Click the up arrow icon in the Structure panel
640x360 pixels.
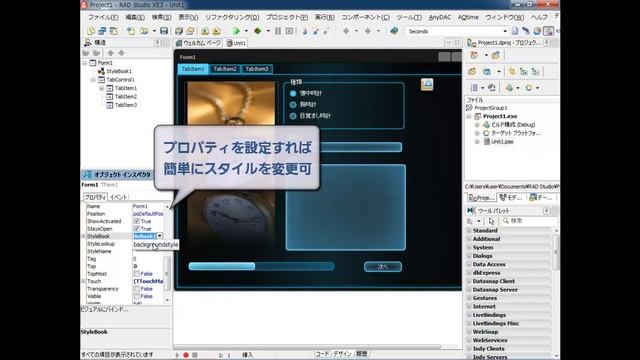(110, 53)
